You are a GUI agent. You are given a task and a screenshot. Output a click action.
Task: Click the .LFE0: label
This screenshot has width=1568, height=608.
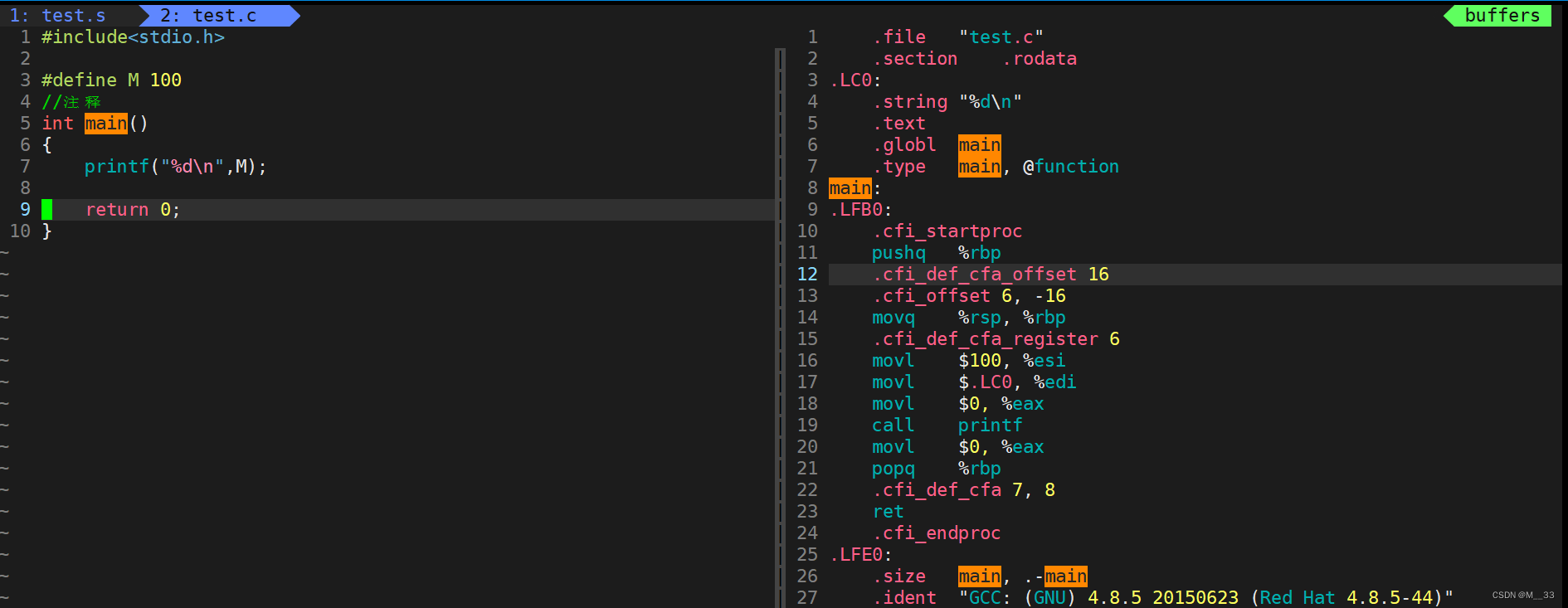point(860,555)
